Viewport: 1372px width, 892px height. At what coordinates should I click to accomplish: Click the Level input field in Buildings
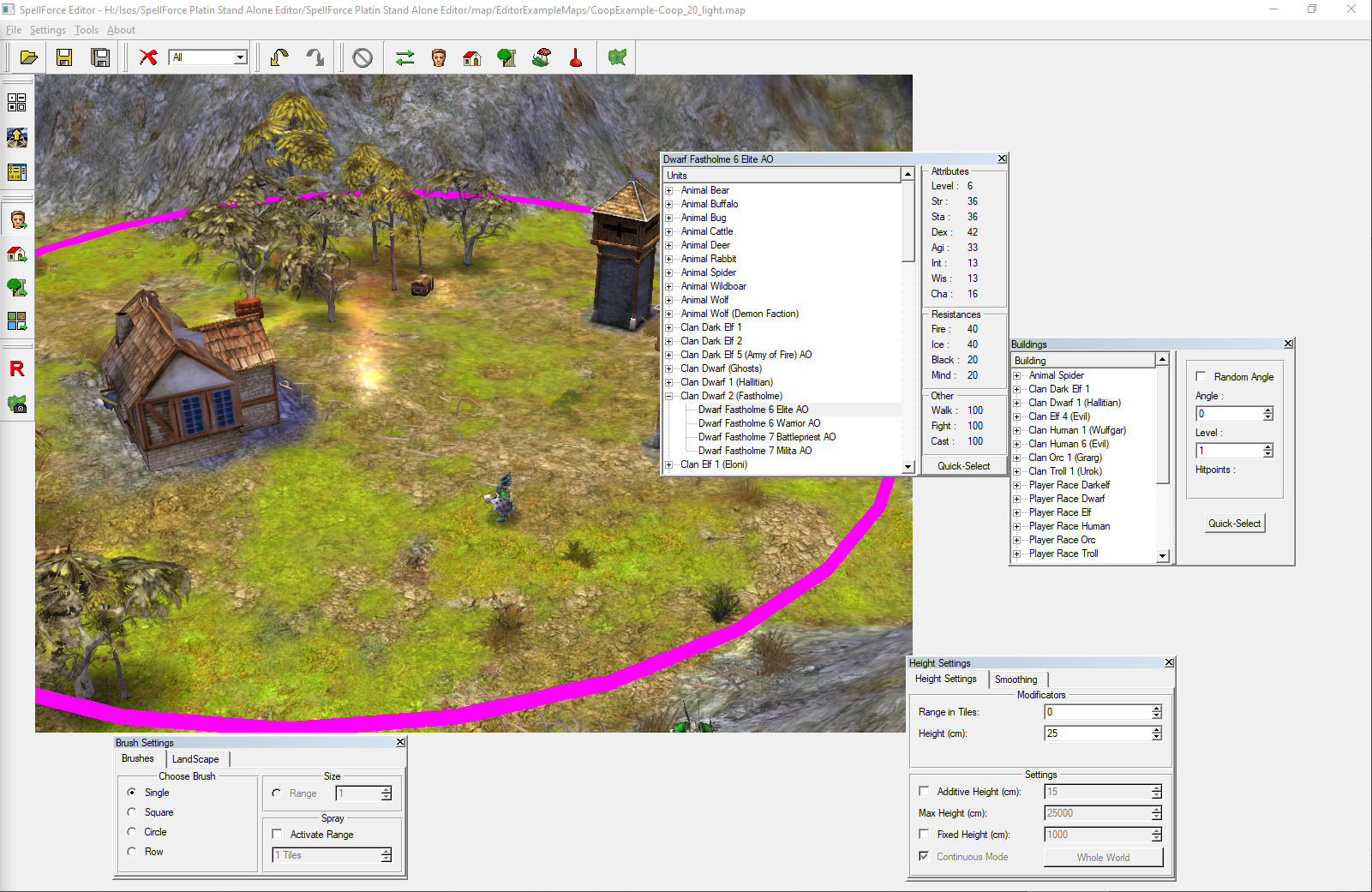tap(1229, 451)
